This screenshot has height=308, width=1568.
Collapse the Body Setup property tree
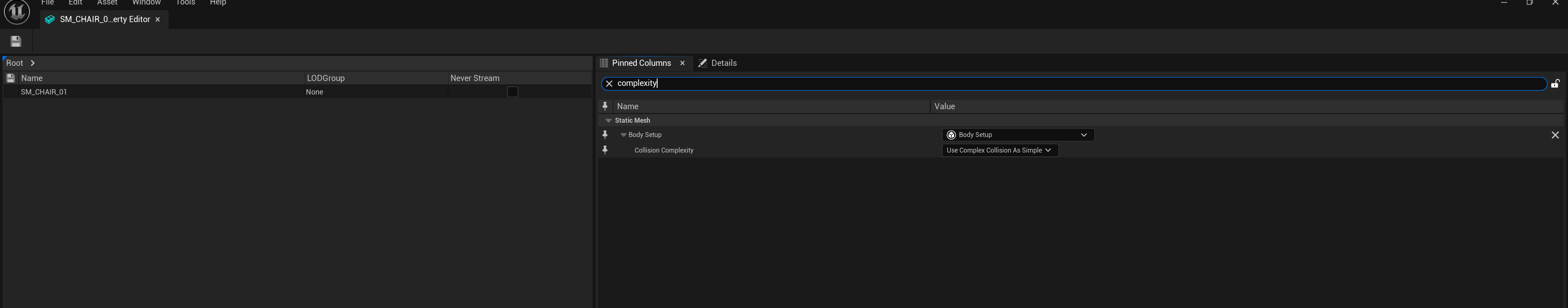pos(623,135)
